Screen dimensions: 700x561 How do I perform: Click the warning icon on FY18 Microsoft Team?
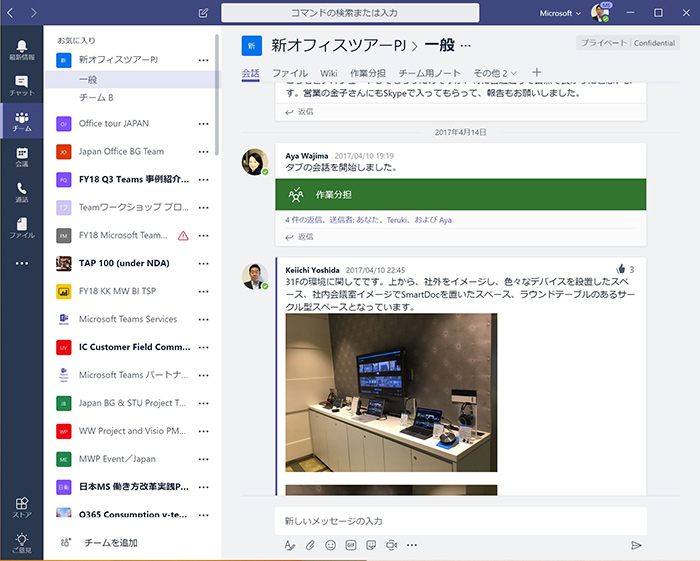click(183, 236)
